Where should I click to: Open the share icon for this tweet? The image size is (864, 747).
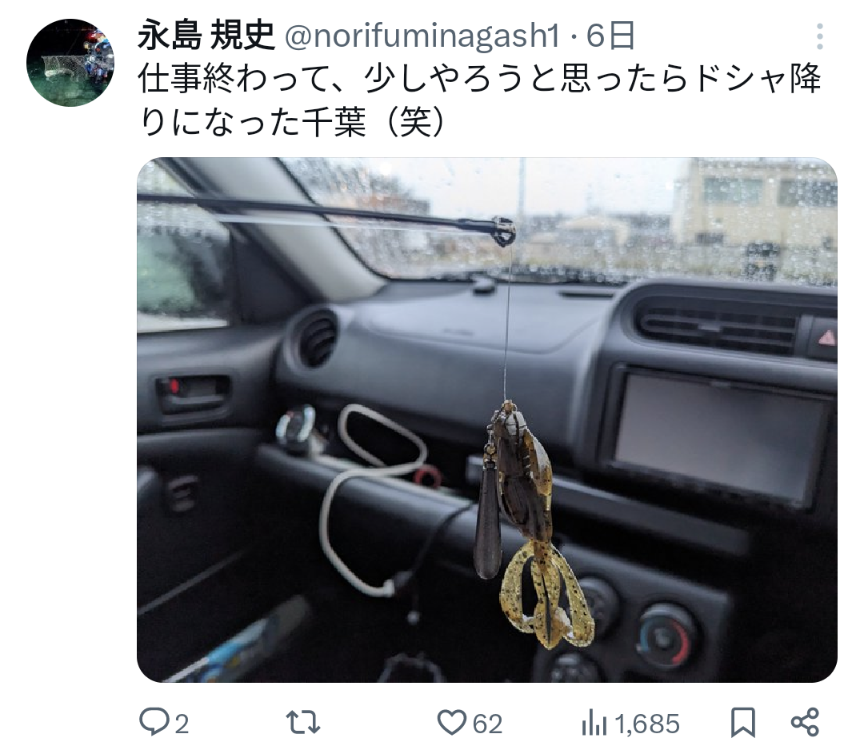805,722
